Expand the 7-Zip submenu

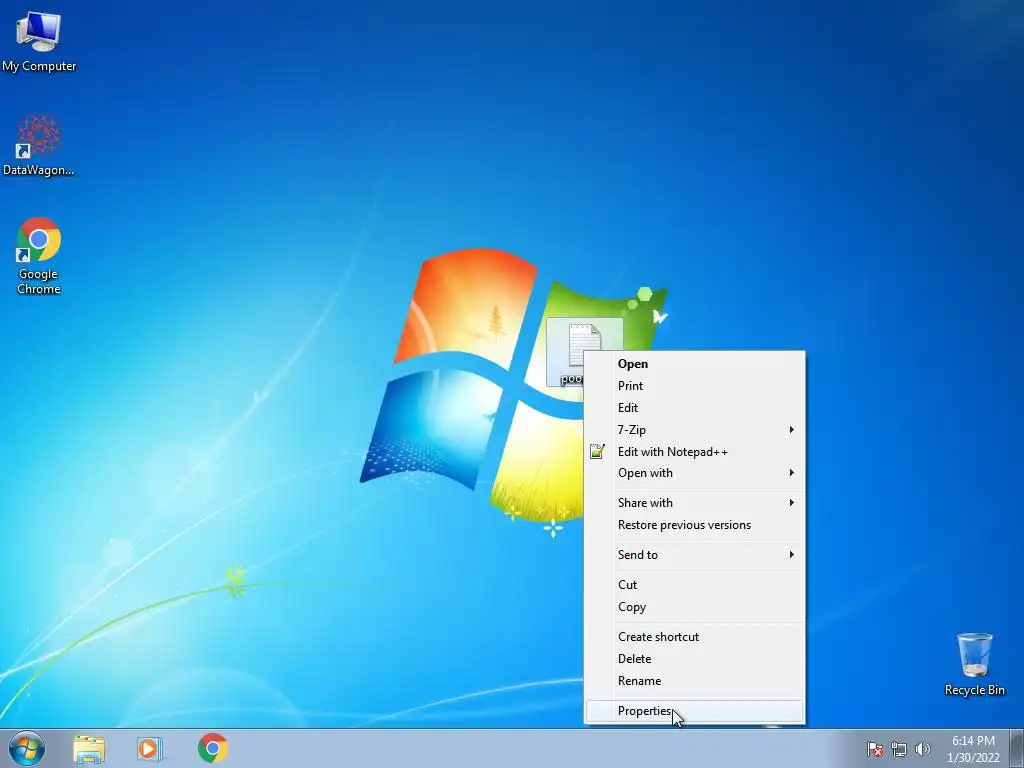pos(694,430)
